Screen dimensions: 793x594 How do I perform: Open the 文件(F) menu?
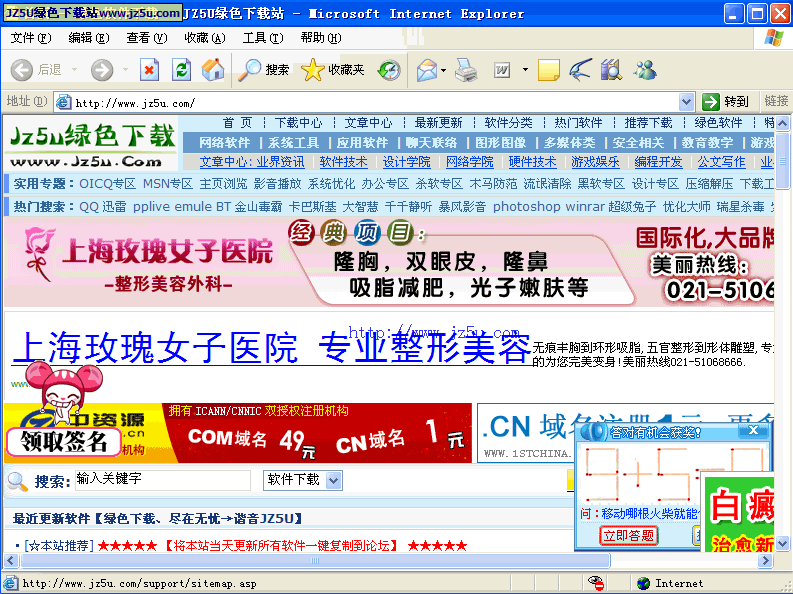[31, 38]
